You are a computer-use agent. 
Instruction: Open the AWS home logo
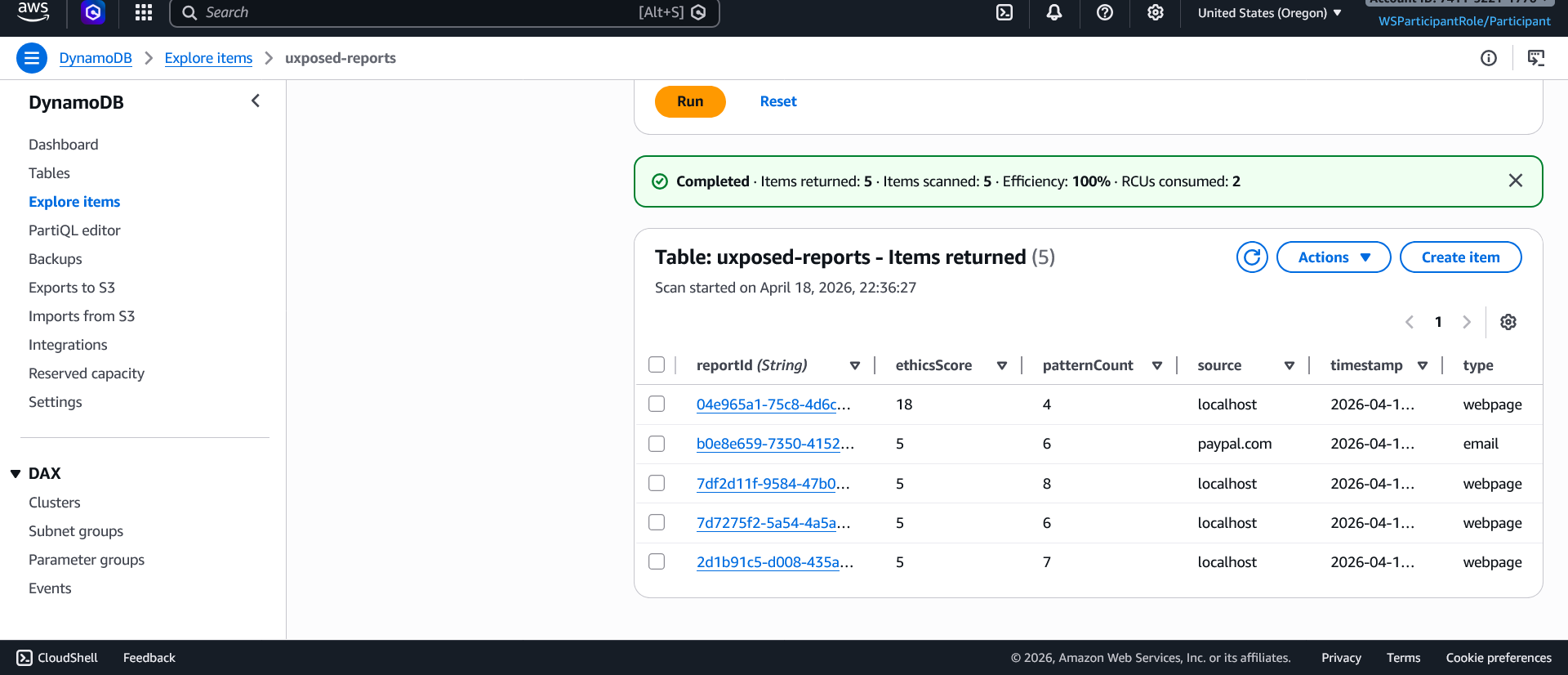[x=33, y=11]
